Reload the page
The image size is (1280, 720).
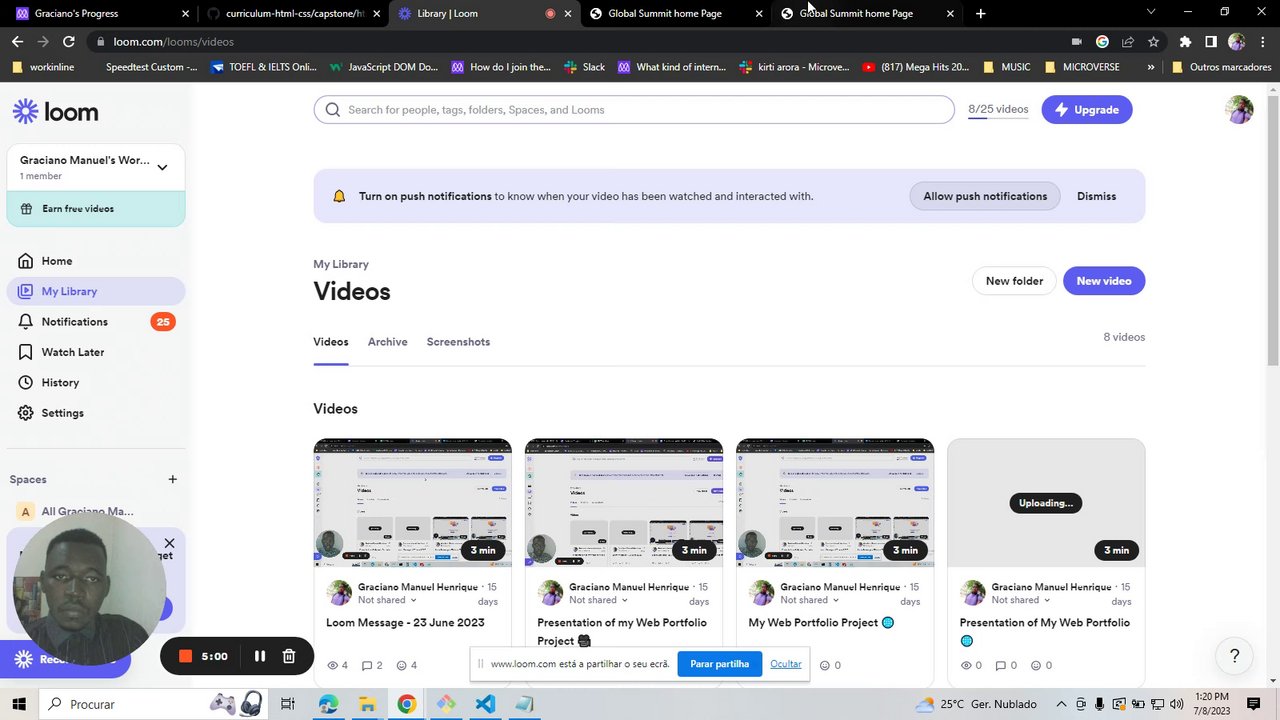(x=68, y=42)
